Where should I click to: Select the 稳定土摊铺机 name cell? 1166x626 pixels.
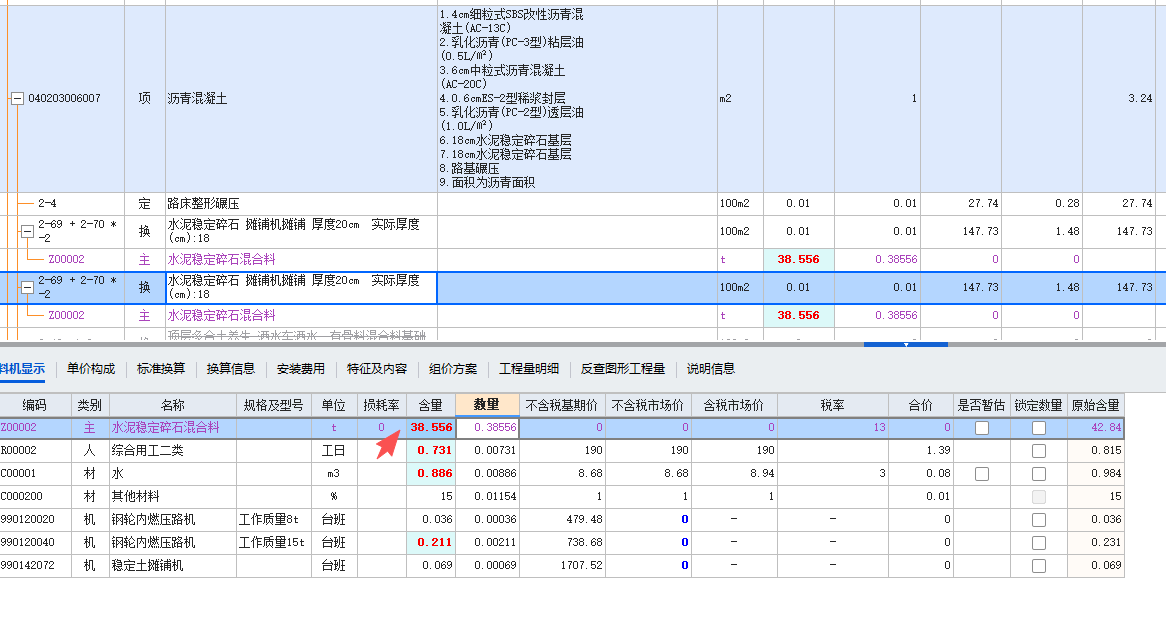(x=173, y=566)
